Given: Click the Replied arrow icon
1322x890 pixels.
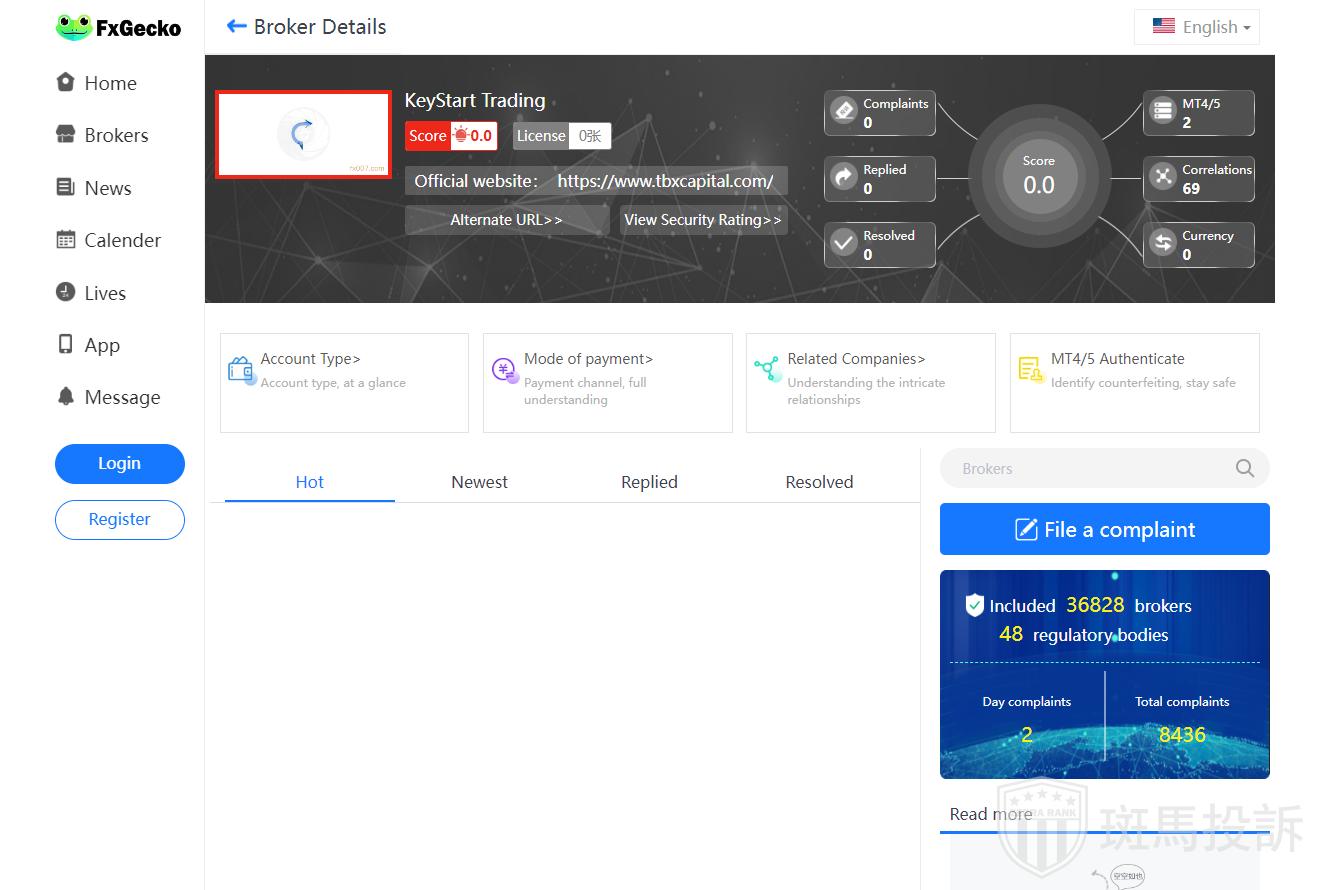Looking at the screenshot, I should 844,177.
